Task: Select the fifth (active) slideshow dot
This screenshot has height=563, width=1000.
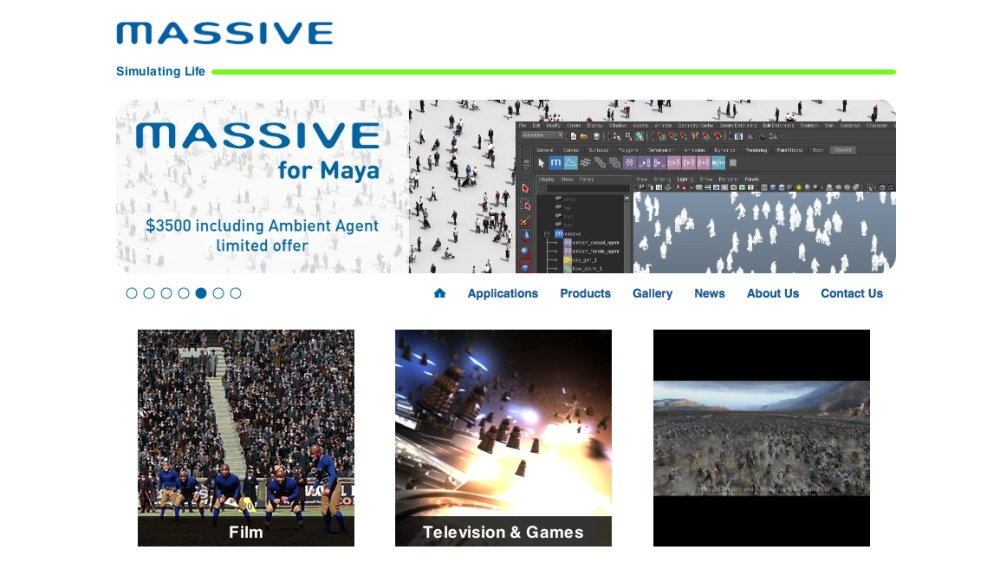Action: [201, 293]
